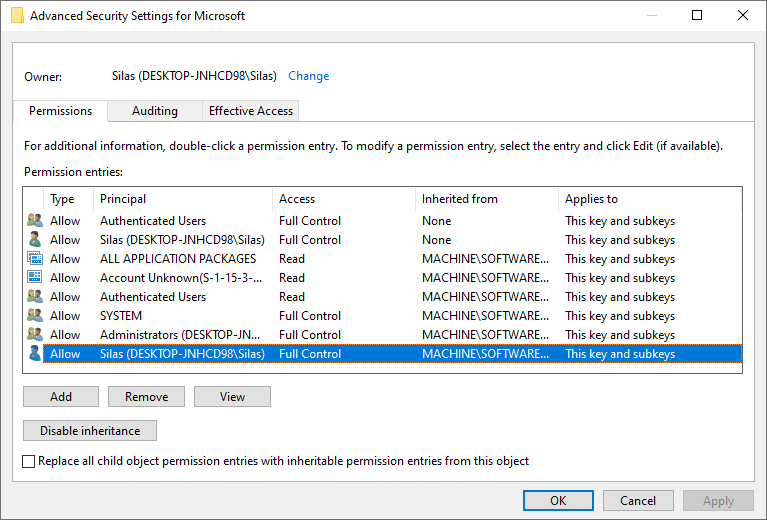The width and height of the screenshot is (767, 520).
Task: Open the Effective Access tab
Action: [x=250, y=111]
